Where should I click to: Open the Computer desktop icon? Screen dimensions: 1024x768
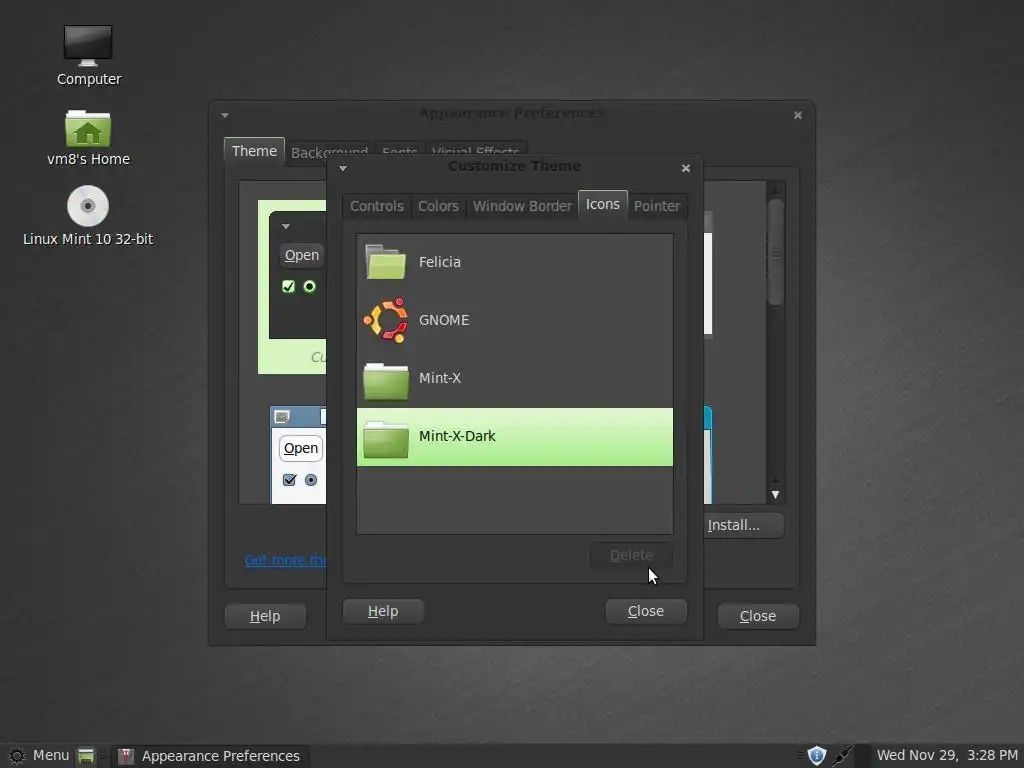point(88,46)
